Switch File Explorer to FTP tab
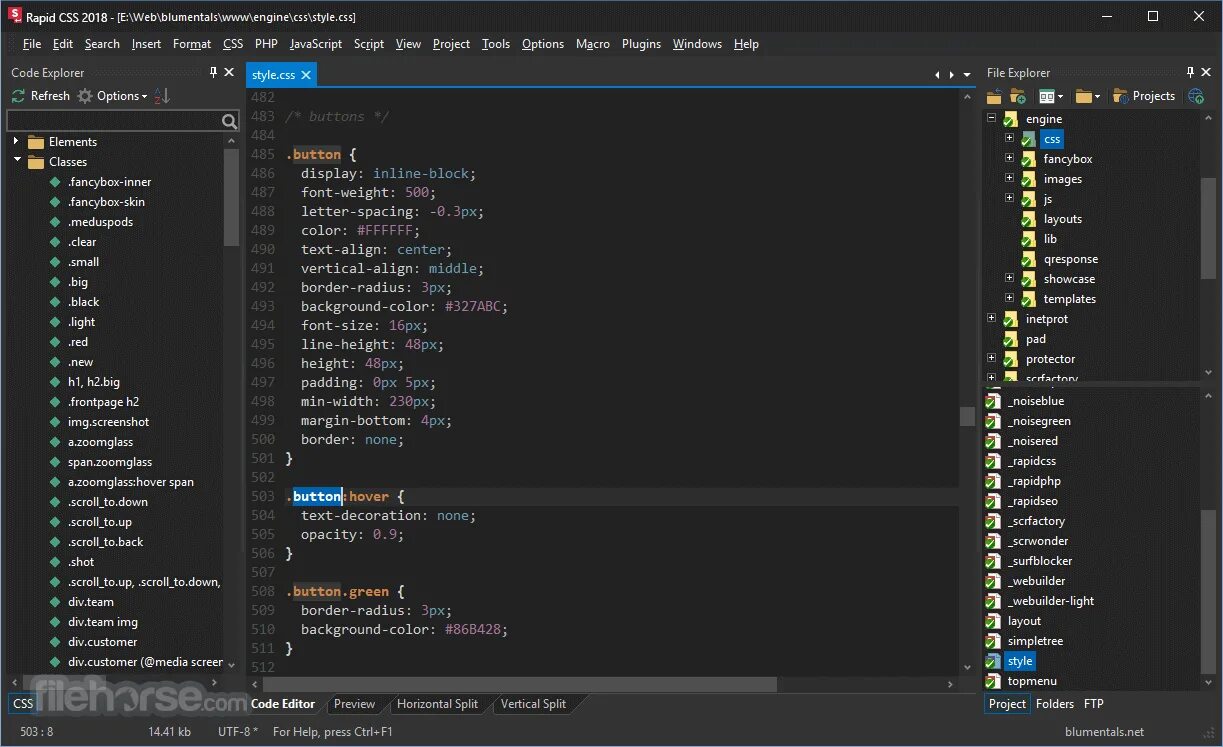This screenshot has height=747, width=1223. 1094,704
